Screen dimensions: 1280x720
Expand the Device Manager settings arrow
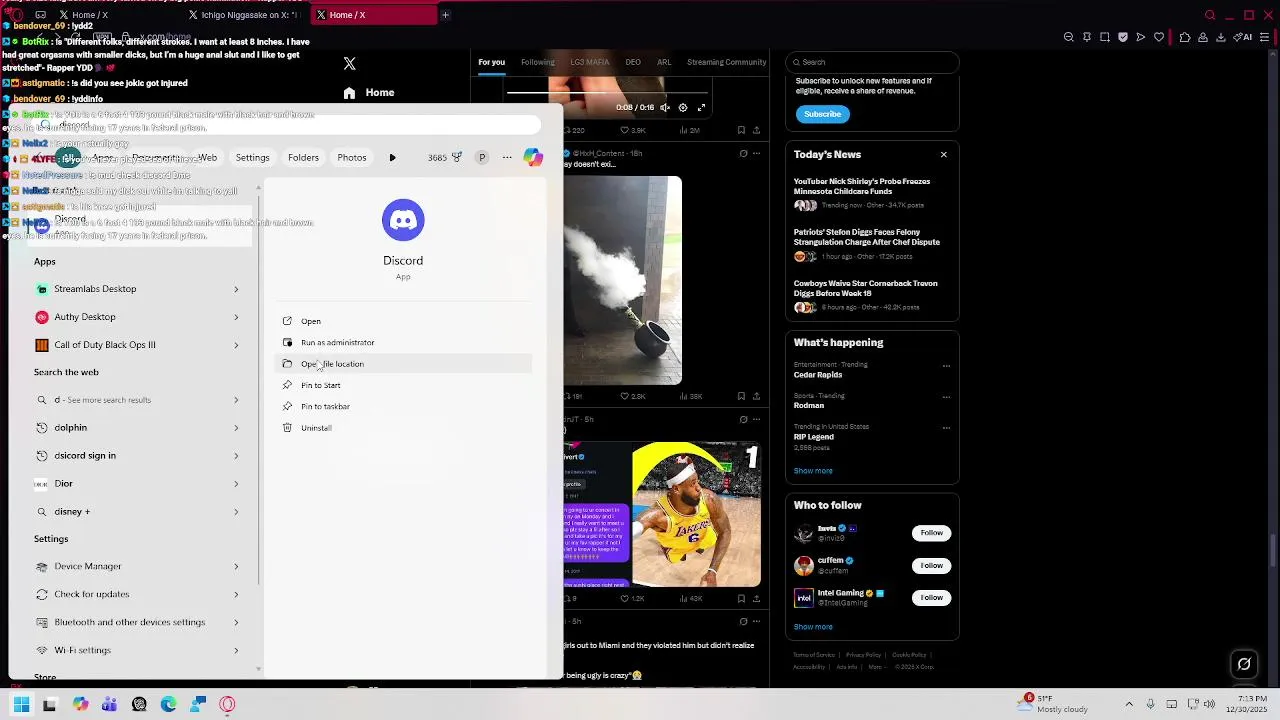236,566
